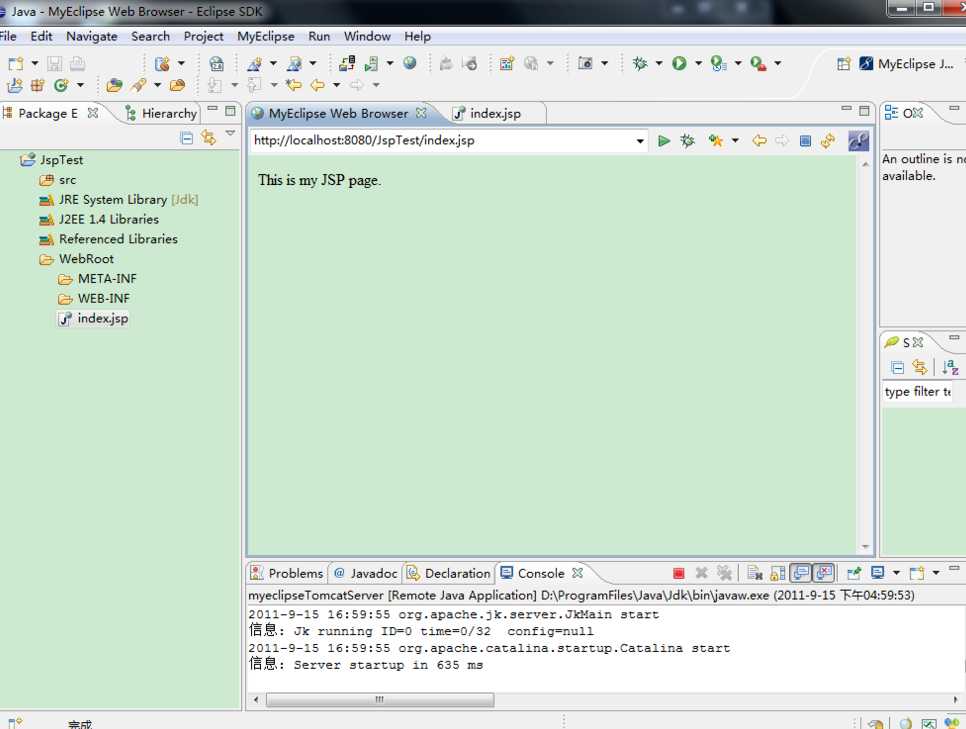
Task: Switch to the Hierarchy tab
Action: pyautogui.click(x=161, y=113)
